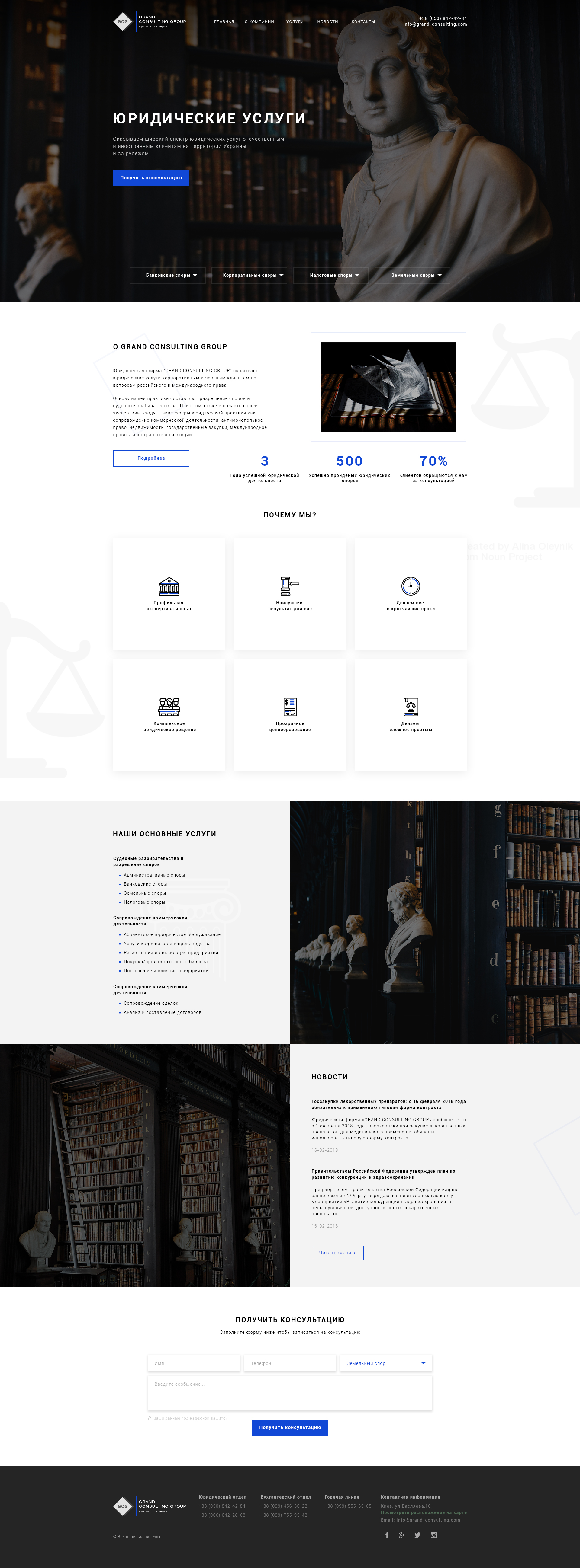Submit the form with Получить консультацию button
Image resolution: width=580 pixels, height=1568 pixels.
(290, 1427)
